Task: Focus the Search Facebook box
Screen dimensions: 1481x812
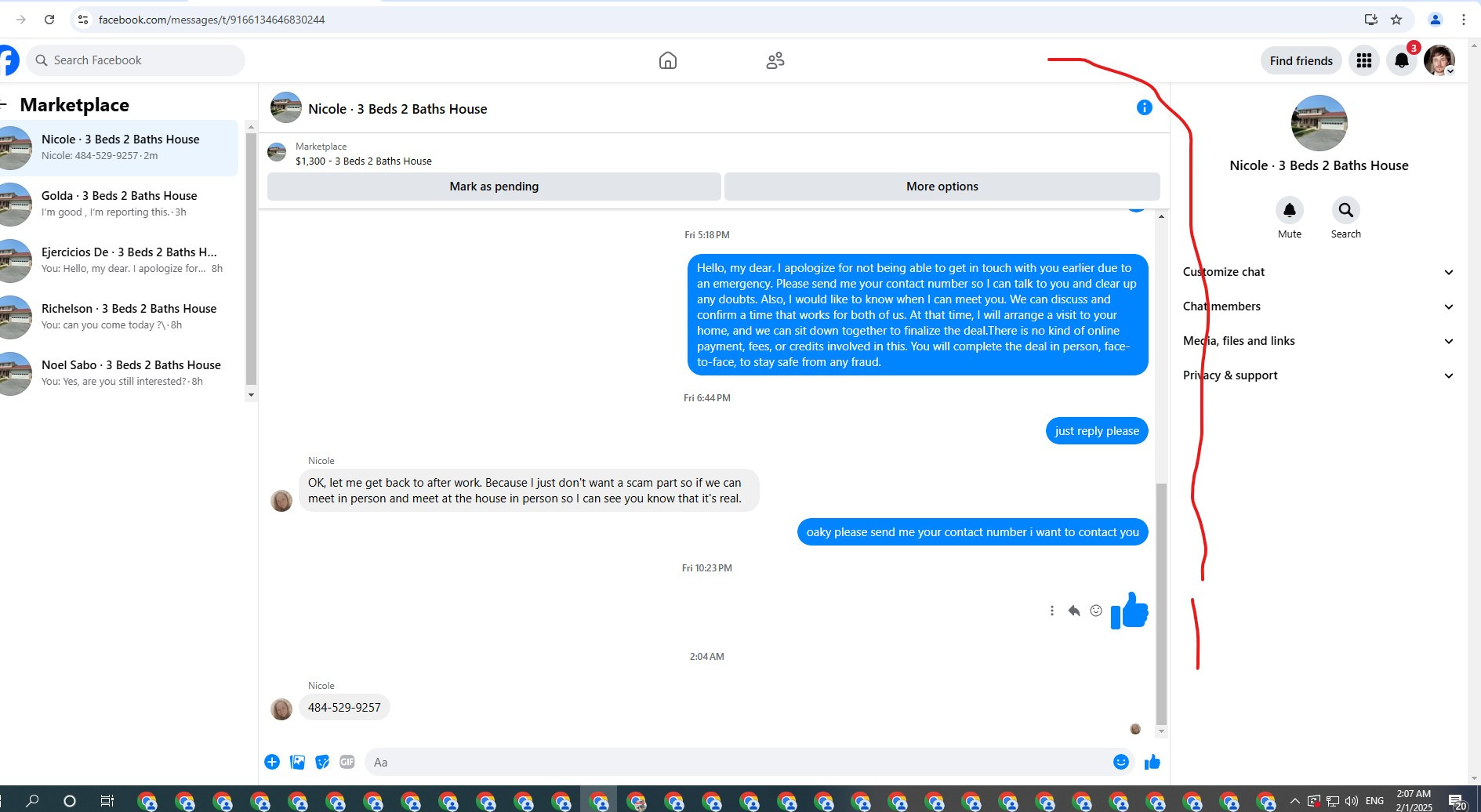Action: click(x=136, y=60)
